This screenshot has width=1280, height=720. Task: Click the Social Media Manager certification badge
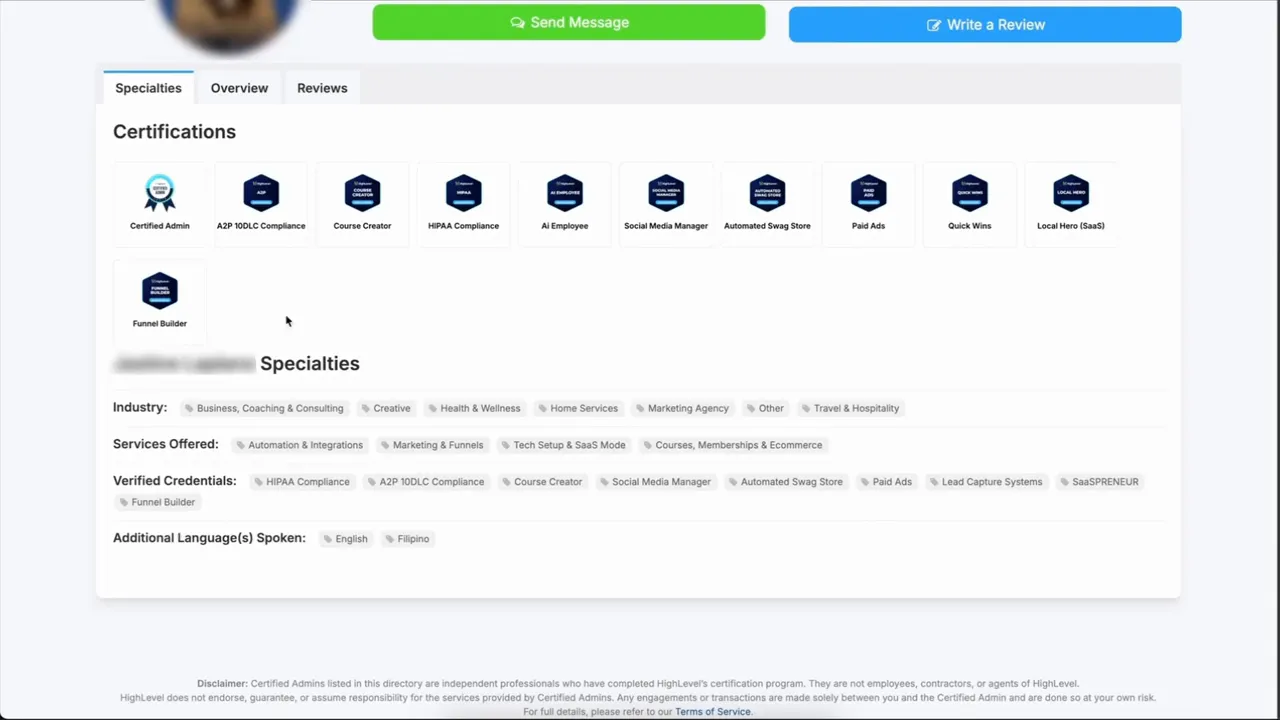666,193
